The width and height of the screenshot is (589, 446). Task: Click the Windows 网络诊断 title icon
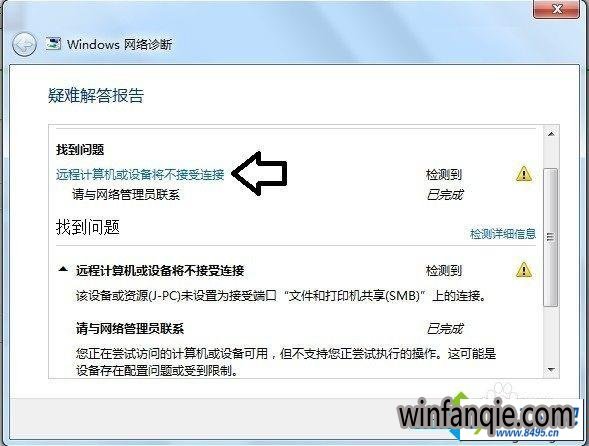pyautogui.click(x=53, y=44)
